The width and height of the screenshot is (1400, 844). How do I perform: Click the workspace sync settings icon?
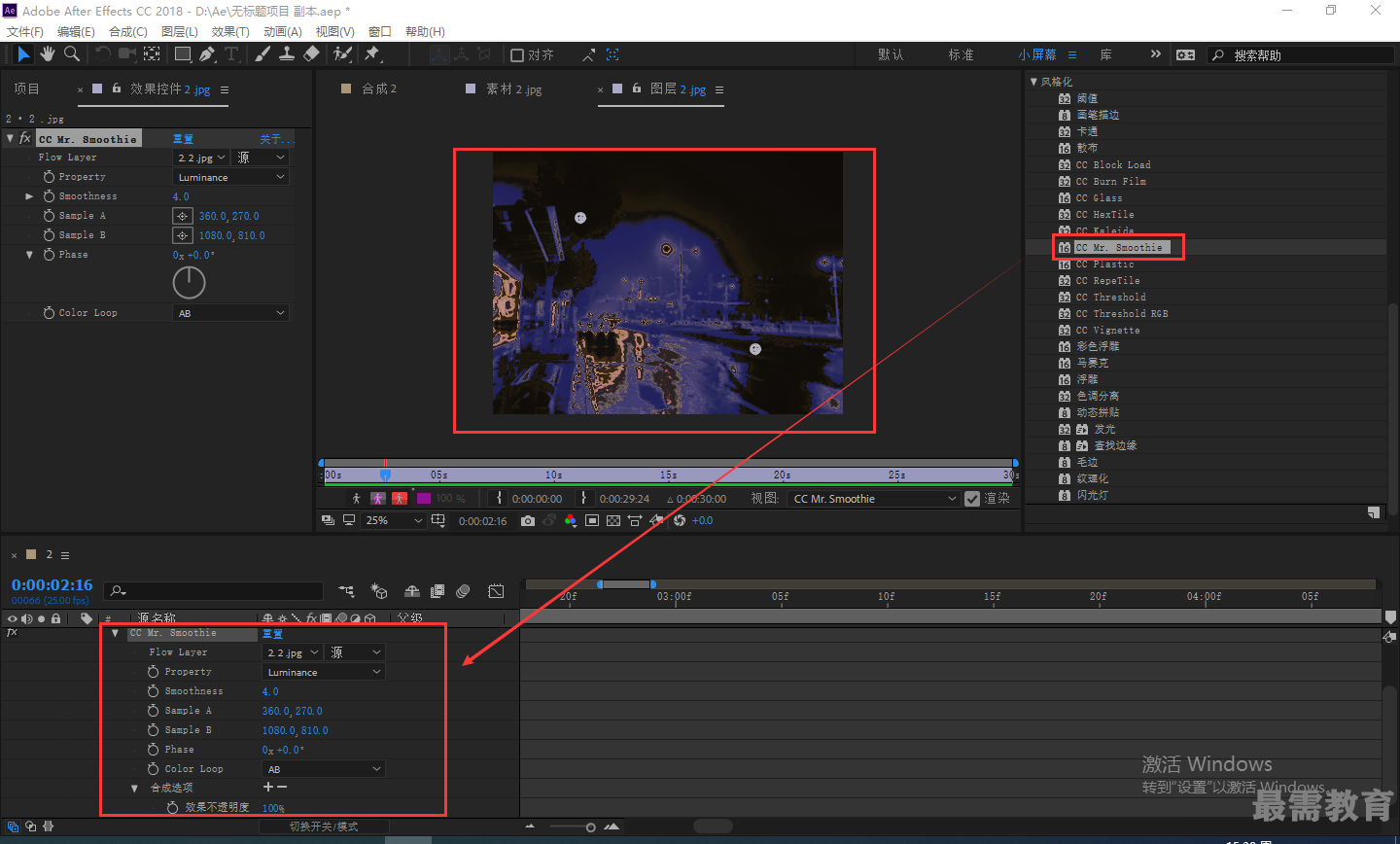[x=1185, y=54]
